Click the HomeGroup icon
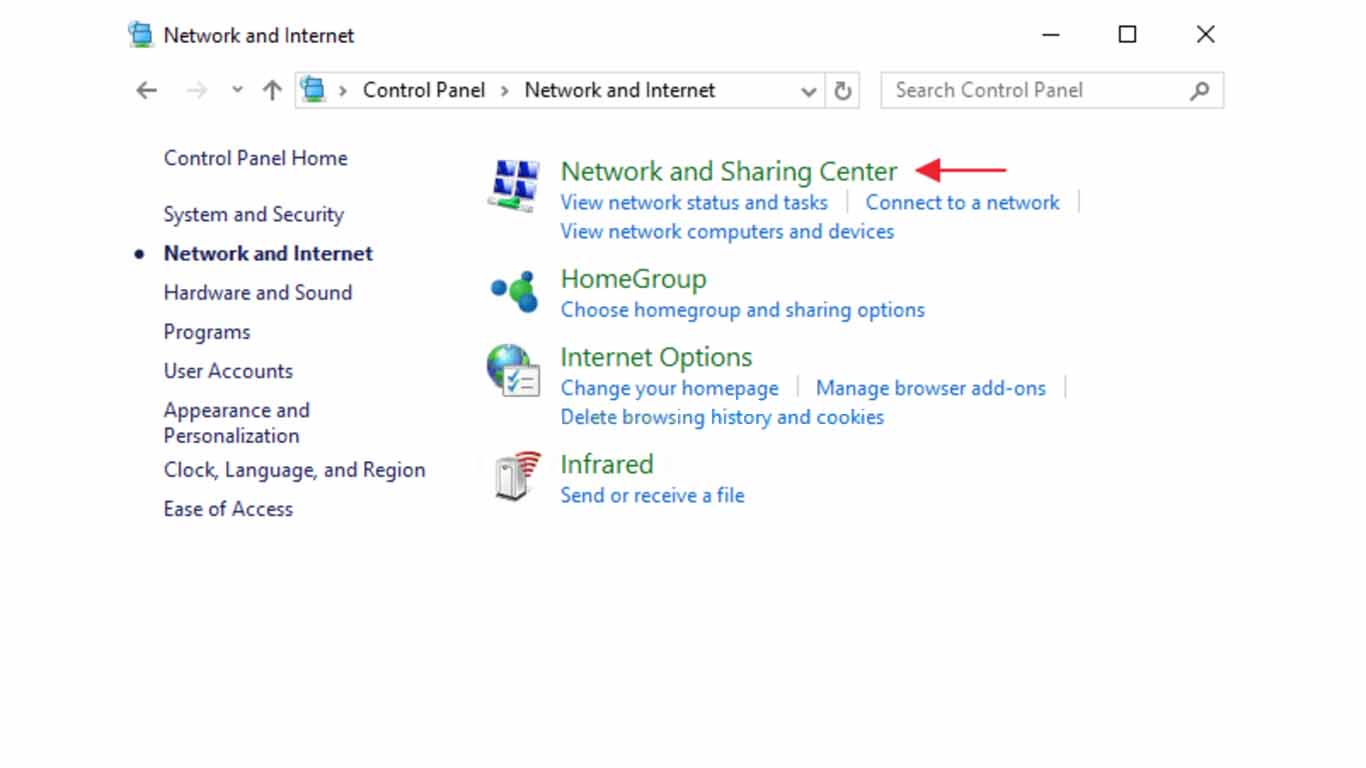 (x=512, y=291)
